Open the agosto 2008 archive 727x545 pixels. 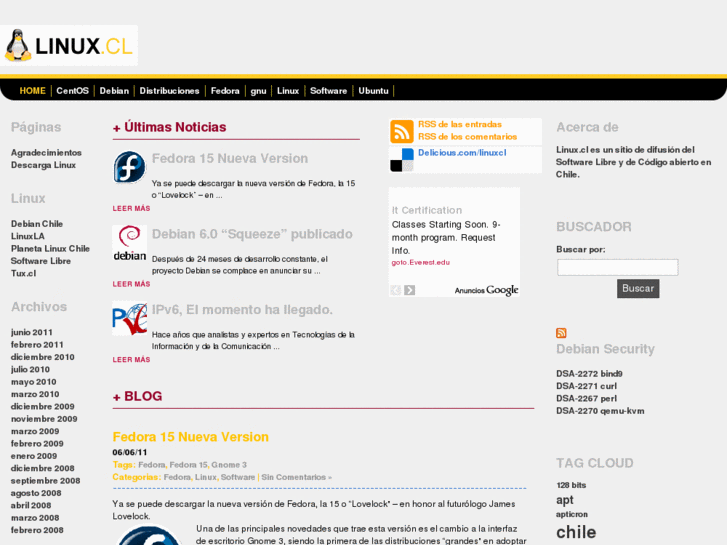36,493
